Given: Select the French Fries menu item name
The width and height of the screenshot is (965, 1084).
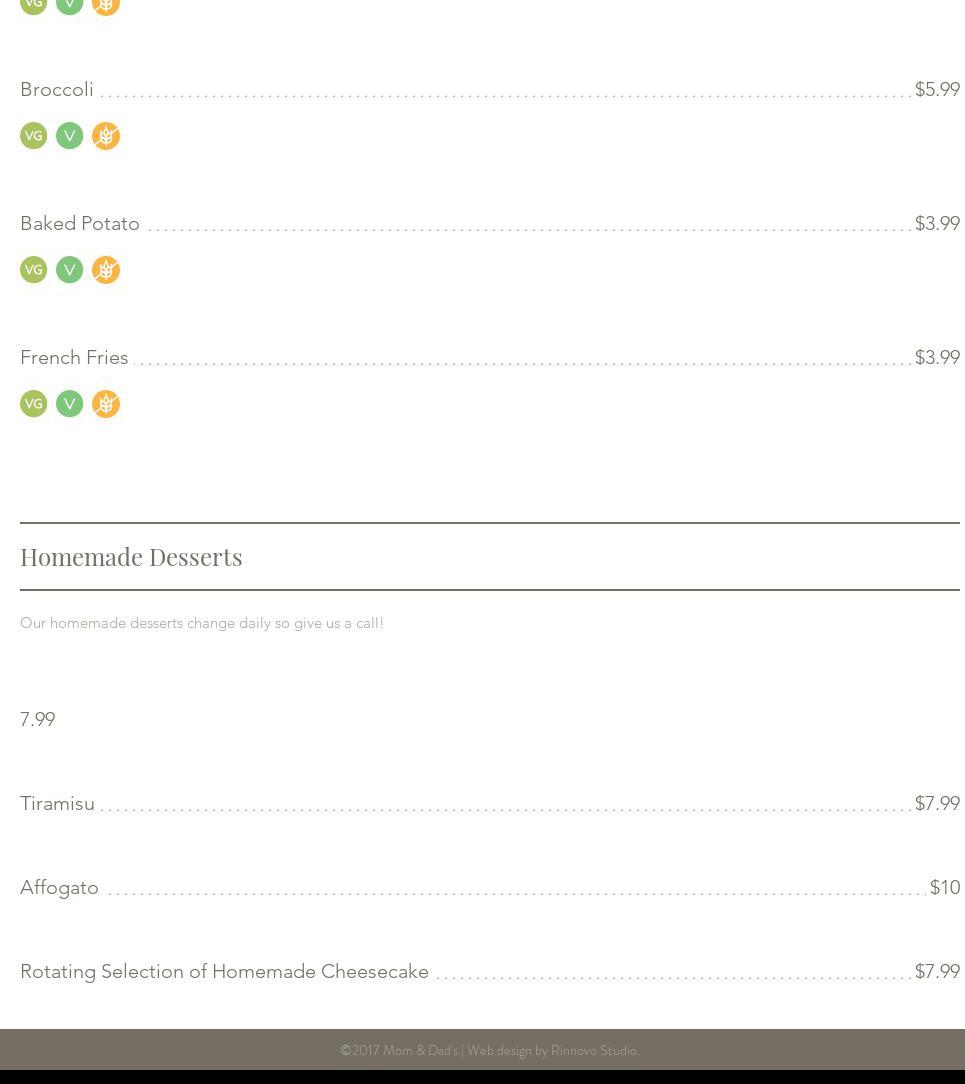Looking at the screenshot, I should [74, 357].
